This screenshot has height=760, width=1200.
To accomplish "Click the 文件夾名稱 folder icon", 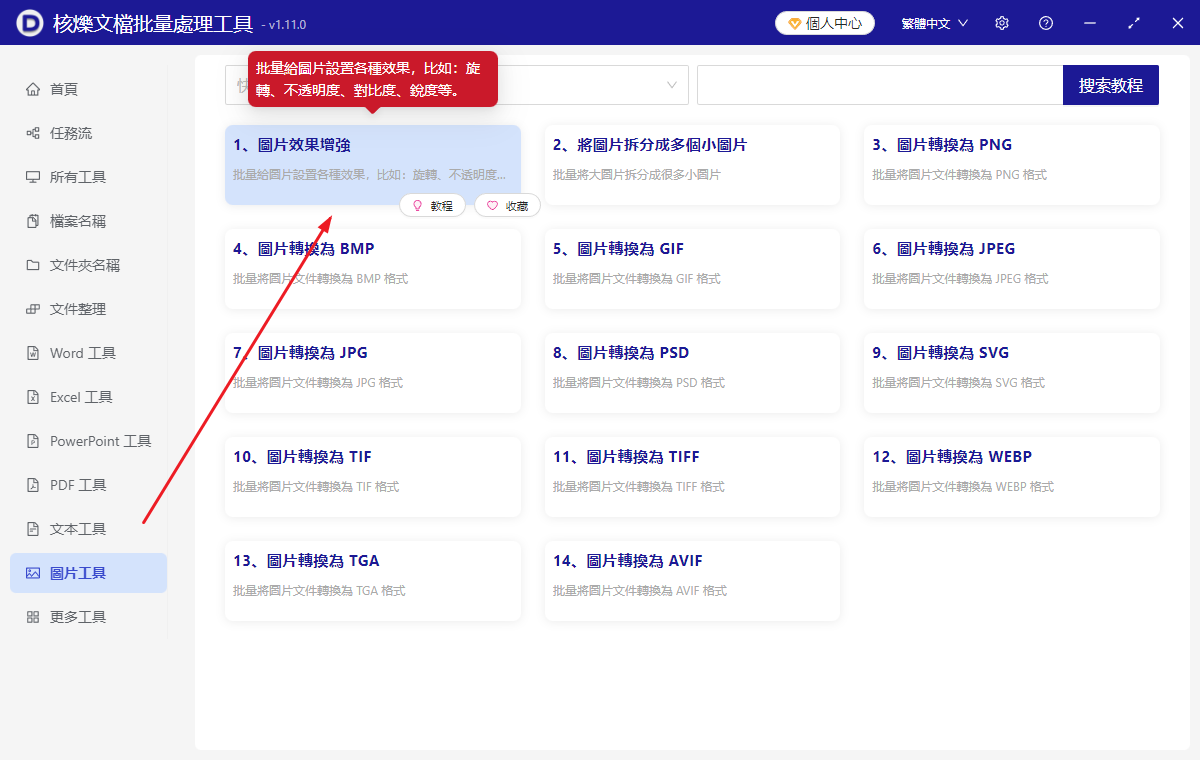I will pyautogui.click(x=34, y=264).
